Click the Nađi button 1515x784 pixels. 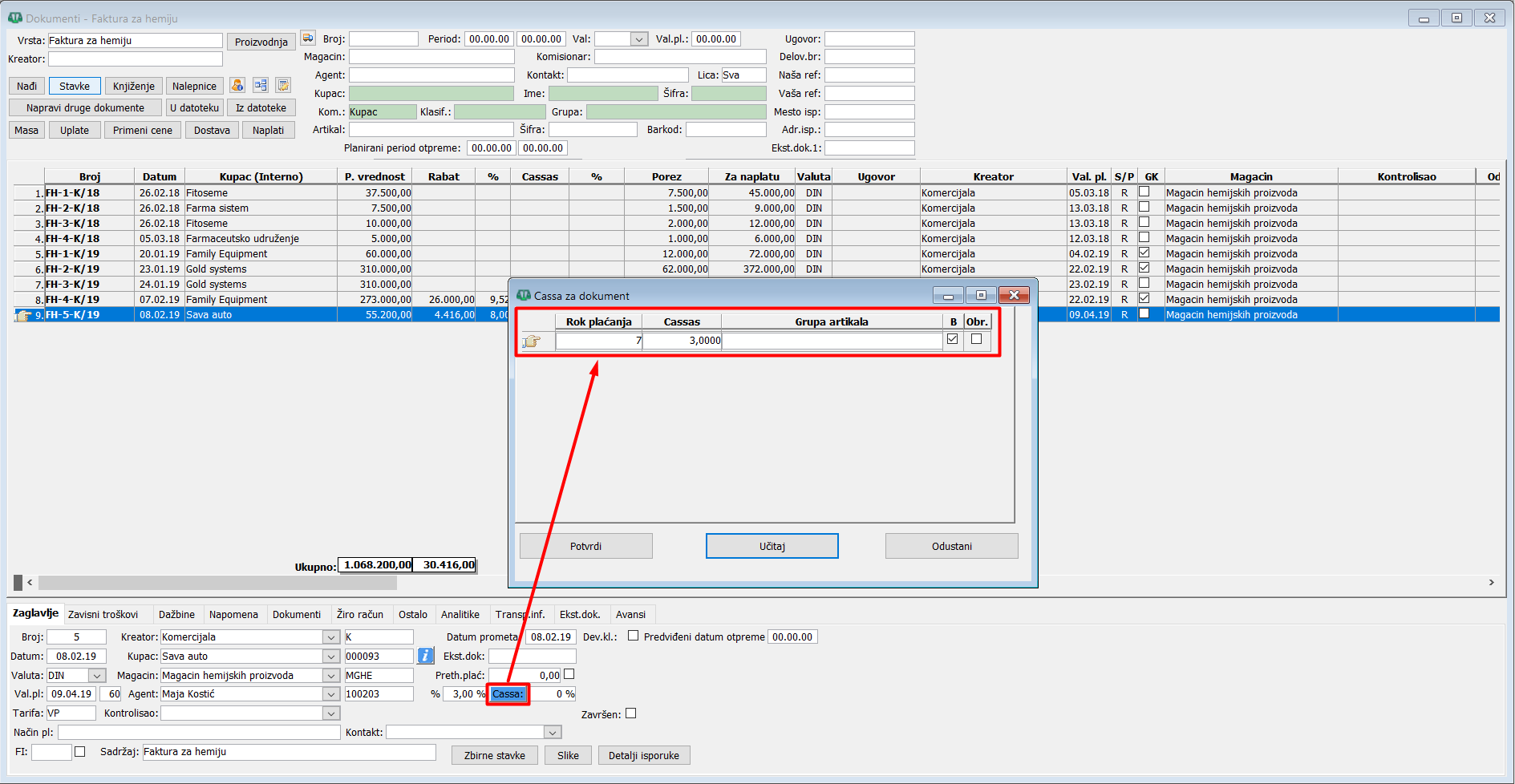tap(26, 86)
